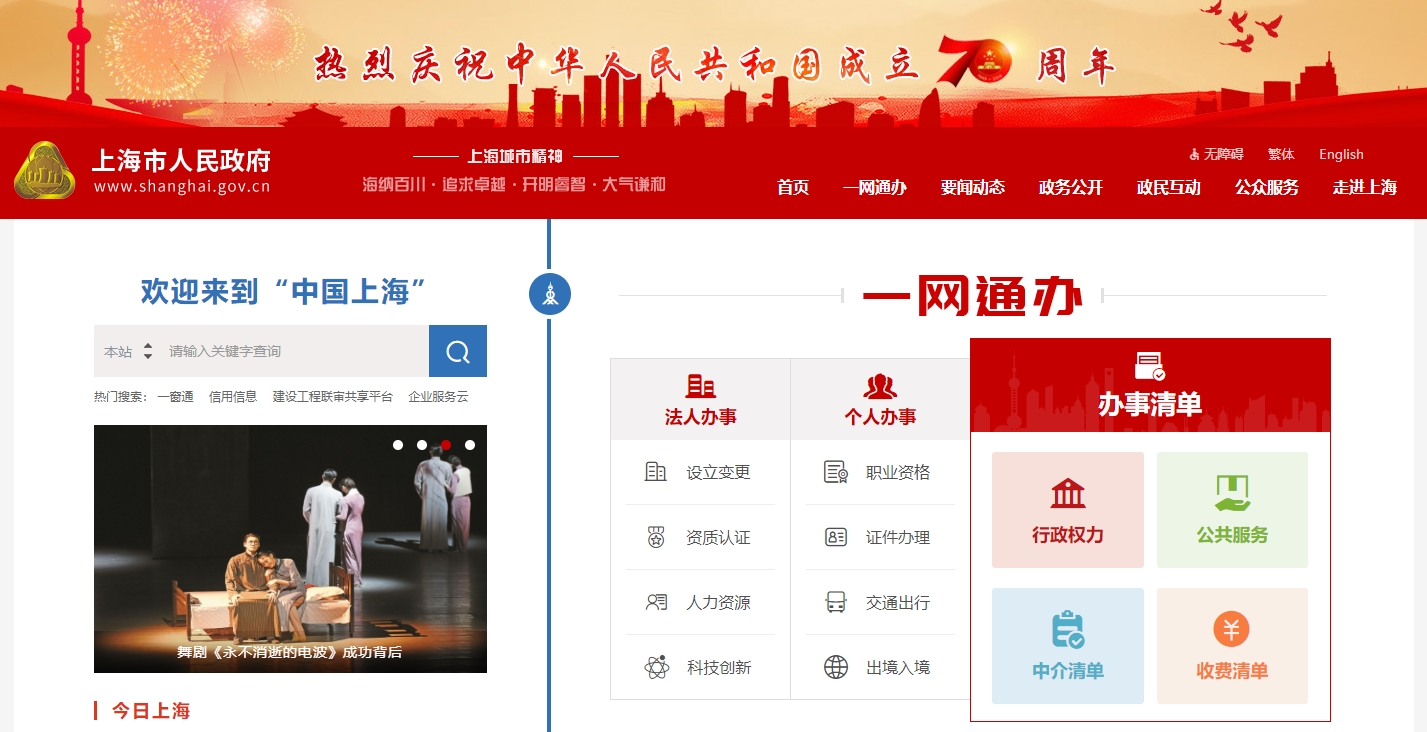Click the green 公共服务 icon
The height and width of the screenshot is (732, 1427).
(x=1232, y=492)
